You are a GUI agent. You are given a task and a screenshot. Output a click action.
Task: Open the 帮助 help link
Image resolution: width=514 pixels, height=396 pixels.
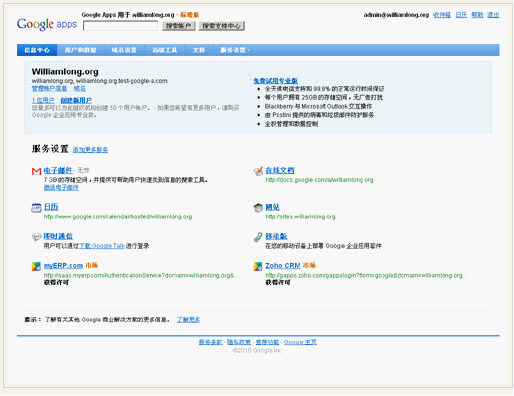coord(477,15)
